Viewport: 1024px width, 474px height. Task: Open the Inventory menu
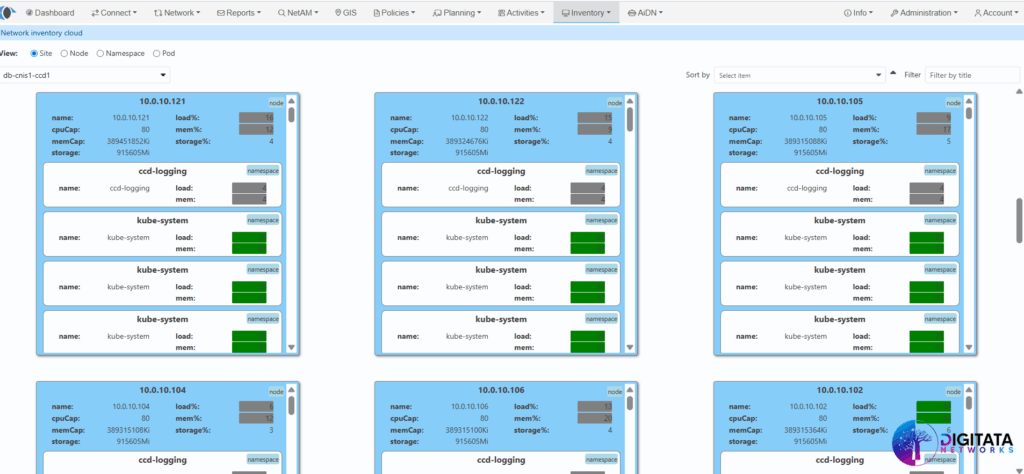(586, 13)
